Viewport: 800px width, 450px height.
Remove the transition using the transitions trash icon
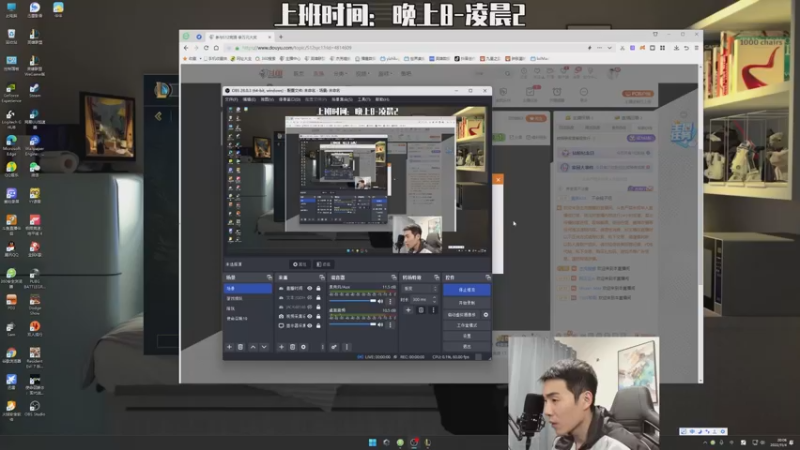421,310
